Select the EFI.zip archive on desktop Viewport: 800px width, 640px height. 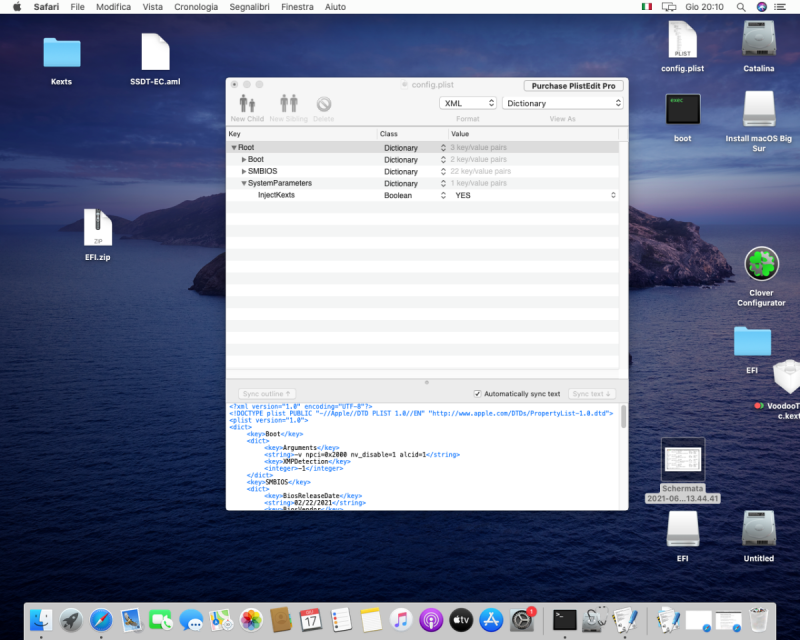(98, 229)
